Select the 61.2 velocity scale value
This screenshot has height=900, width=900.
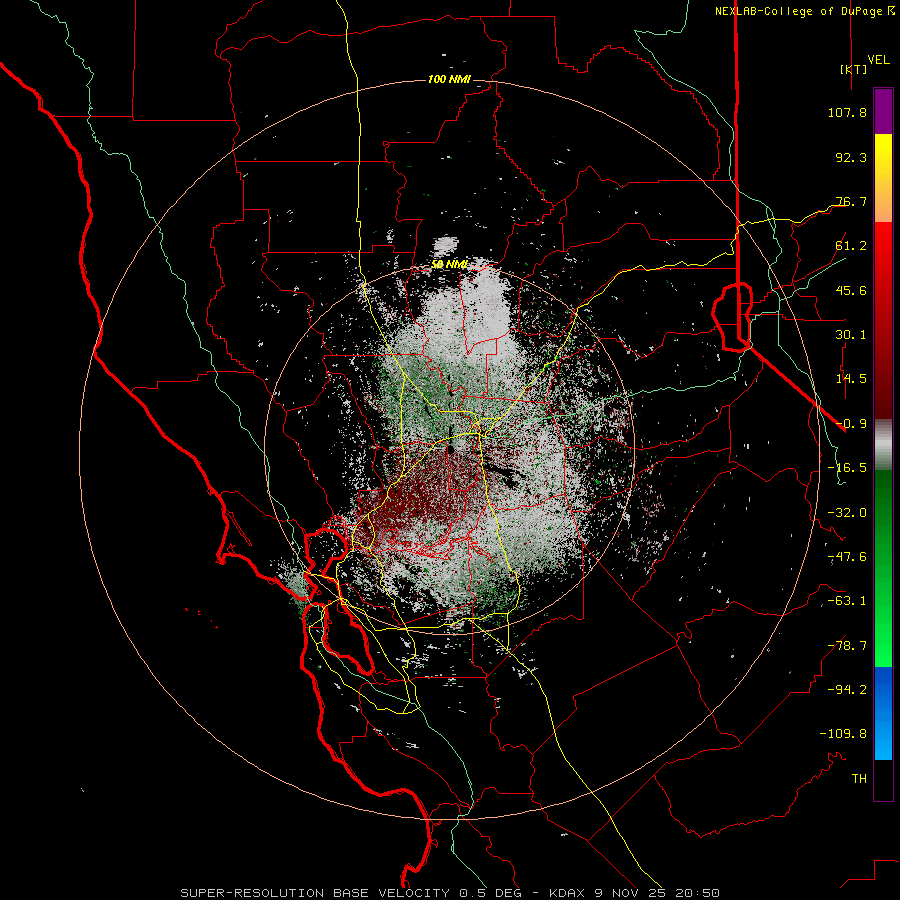(851, 246)
